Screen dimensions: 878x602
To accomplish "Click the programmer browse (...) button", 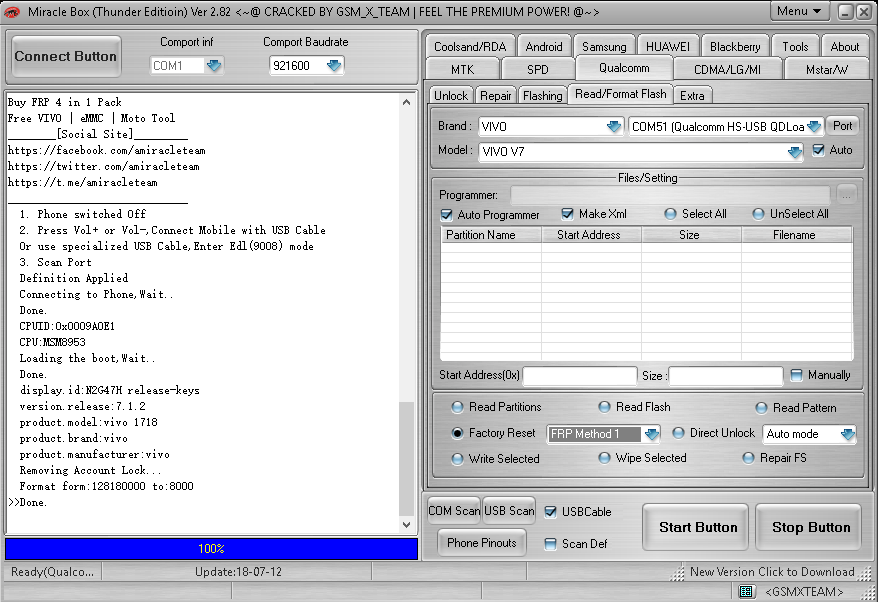I will 846,195.
